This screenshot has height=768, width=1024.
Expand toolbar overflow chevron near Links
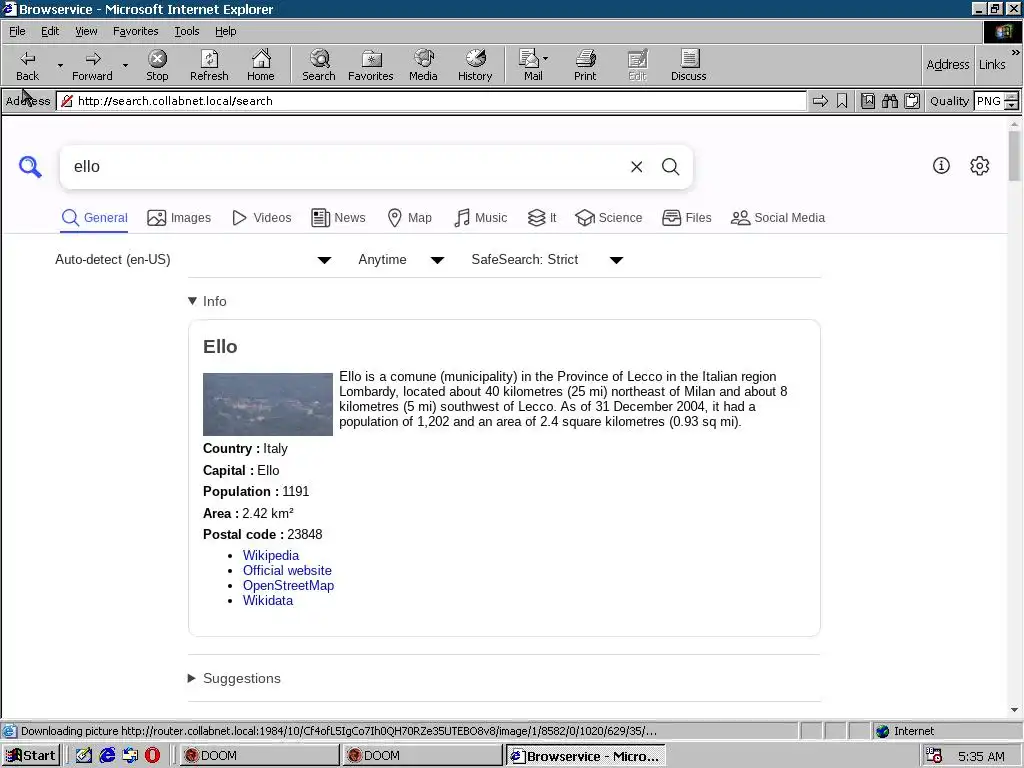(1016, 52)
